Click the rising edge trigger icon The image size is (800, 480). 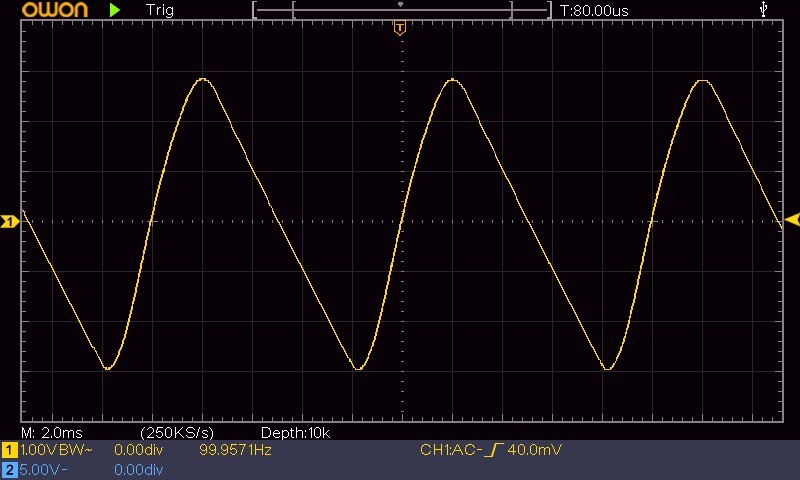tap(493, 450)
